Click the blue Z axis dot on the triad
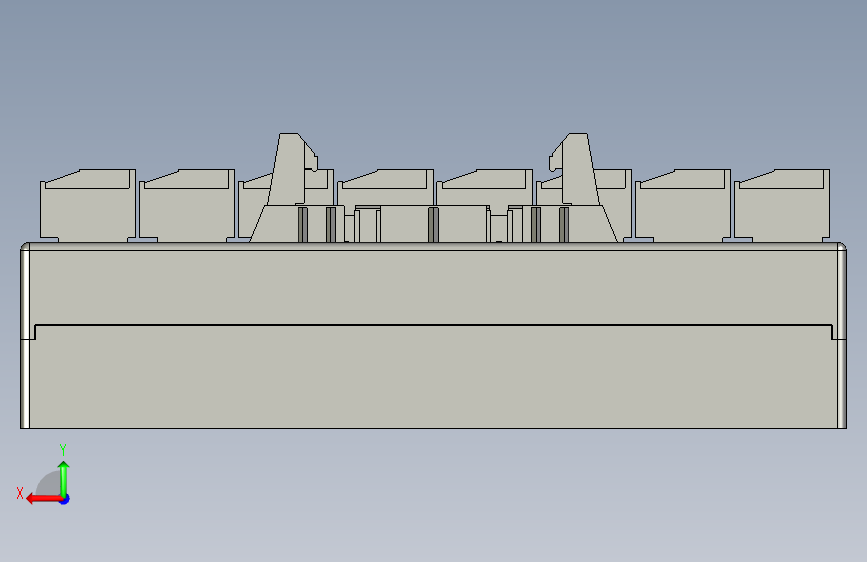 coord(65,499)
